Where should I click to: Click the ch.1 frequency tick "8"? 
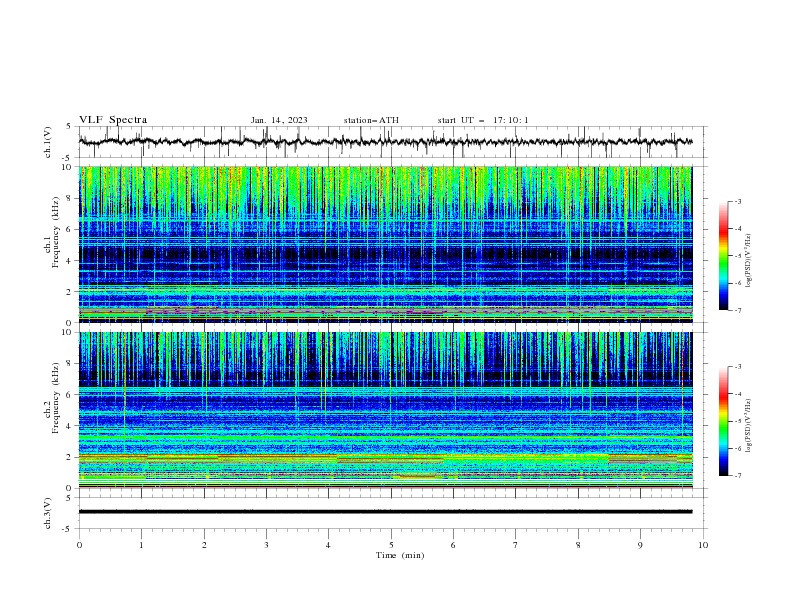coord(70,198)
